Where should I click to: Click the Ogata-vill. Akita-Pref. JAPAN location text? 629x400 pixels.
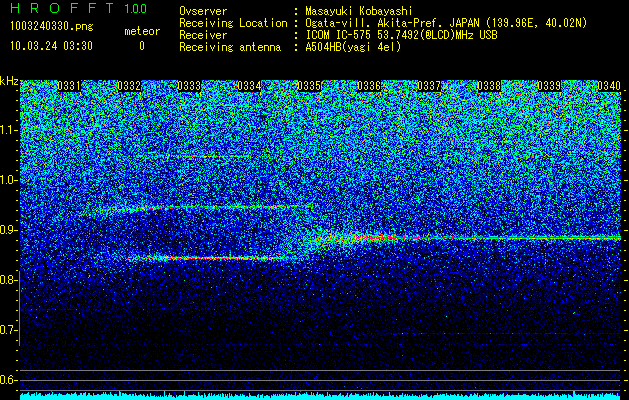(x=446, y=23)
